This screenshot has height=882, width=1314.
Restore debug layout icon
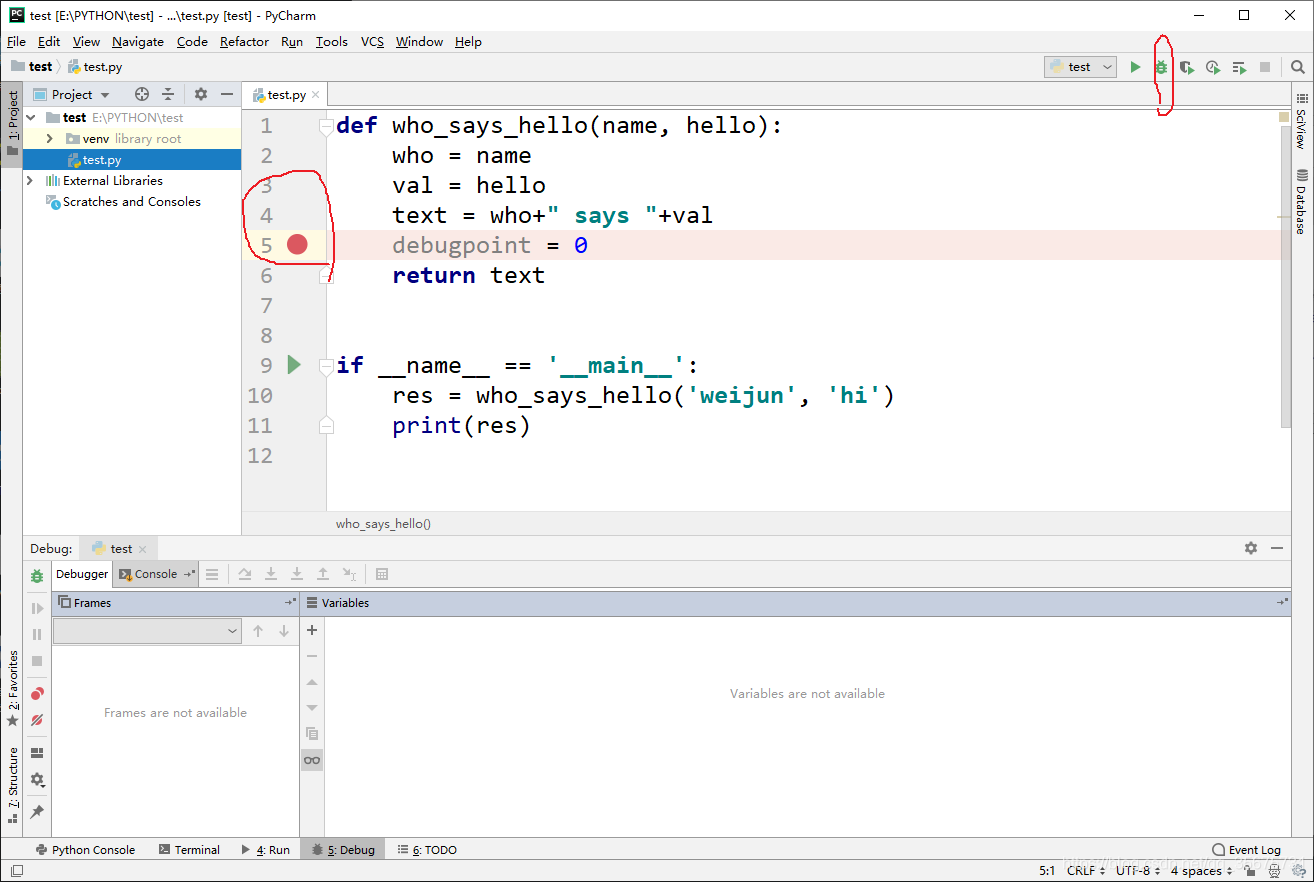coord(37,753)
